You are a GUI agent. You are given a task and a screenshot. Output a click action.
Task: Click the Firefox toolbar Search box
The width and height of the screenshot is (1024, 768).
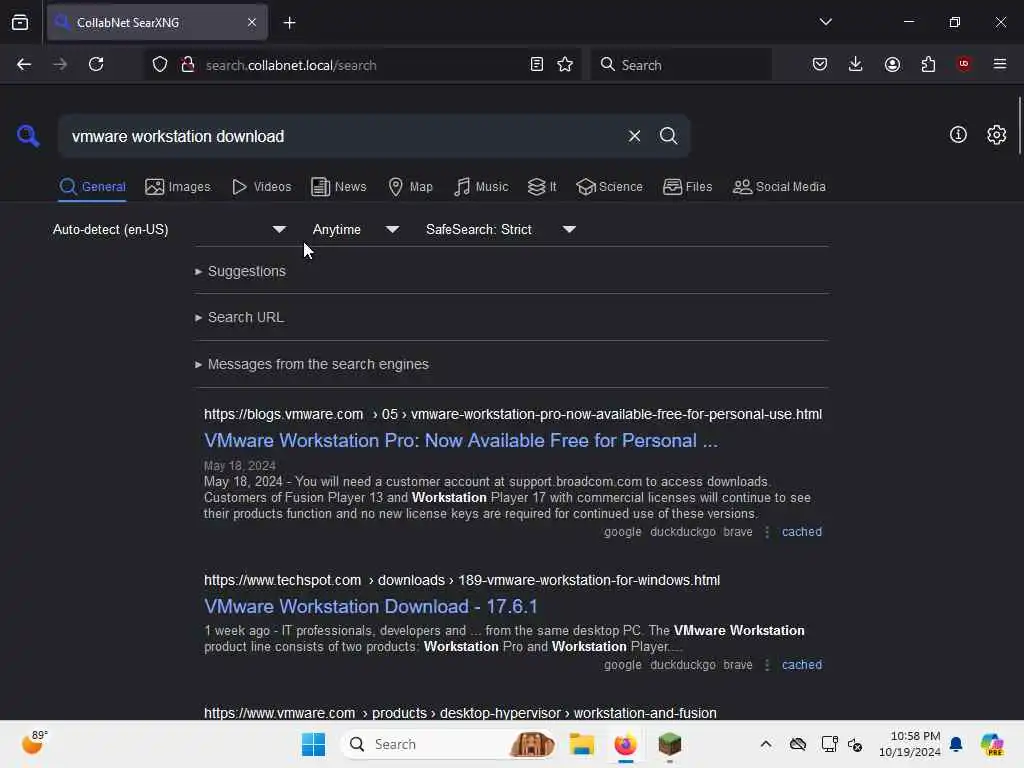pos(681,65)
